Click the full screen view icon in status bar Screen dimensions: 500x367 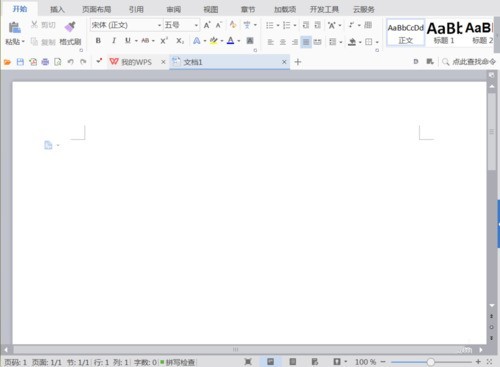(248, 362)
